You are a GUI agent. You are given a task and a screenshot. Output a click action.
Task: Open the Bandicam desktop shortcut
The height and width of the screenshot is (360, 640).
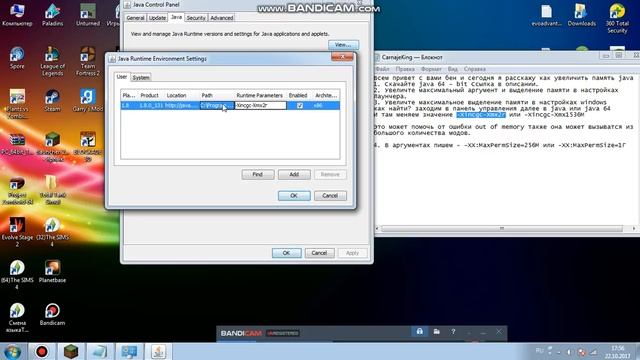pyautogui.click(x=52, y=314)
